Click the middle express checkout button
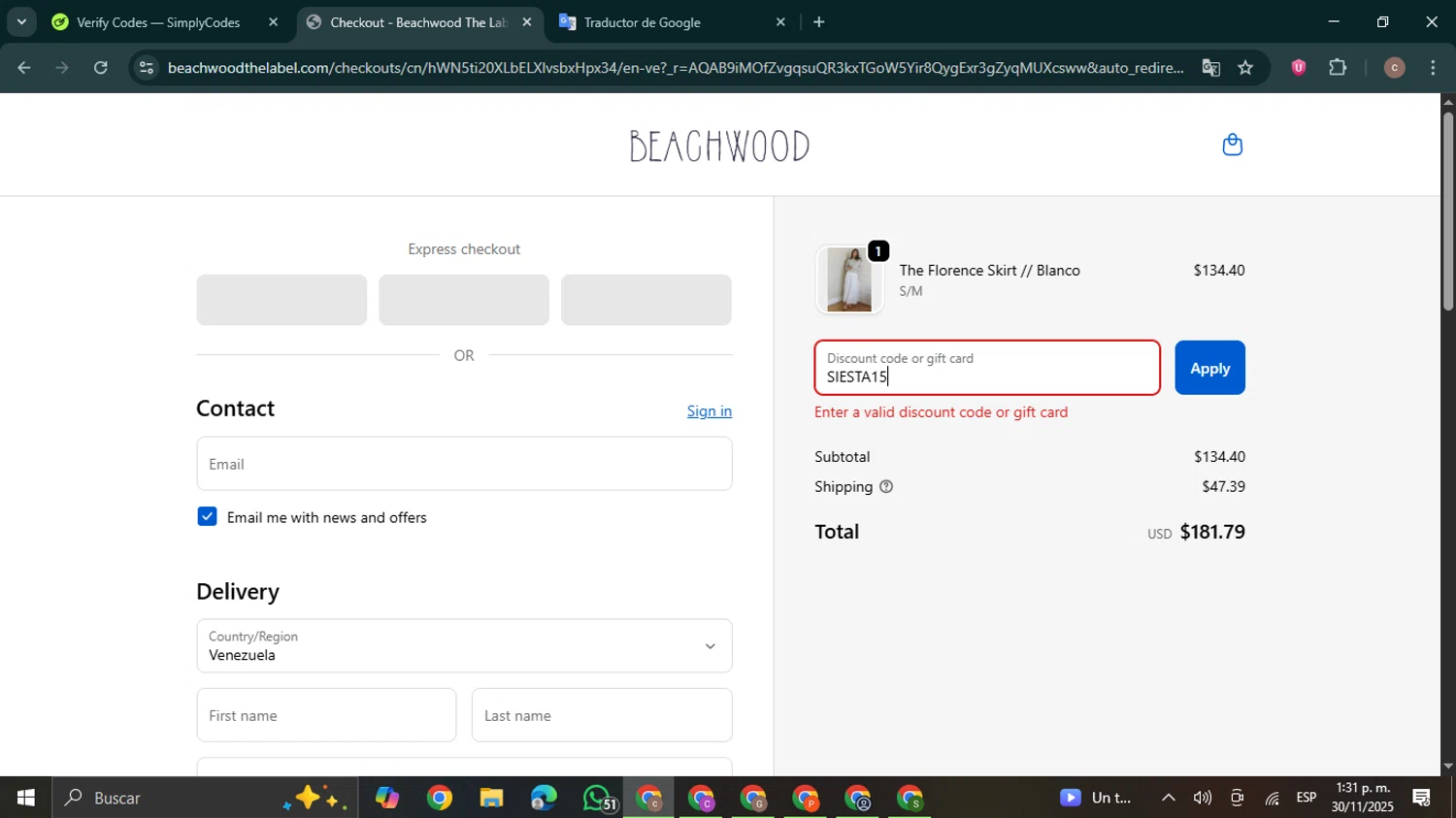The image size is (1456, 818). tap(464, 299)
